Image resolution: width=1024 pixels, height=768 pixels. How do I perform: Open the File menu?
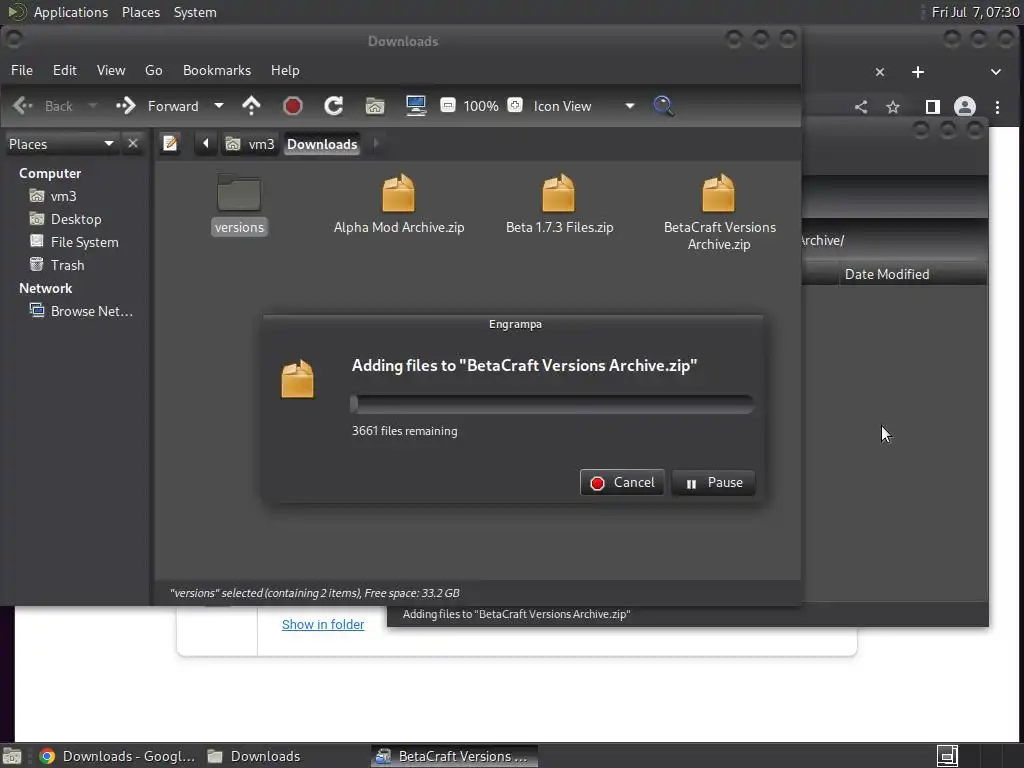[22, 70]
